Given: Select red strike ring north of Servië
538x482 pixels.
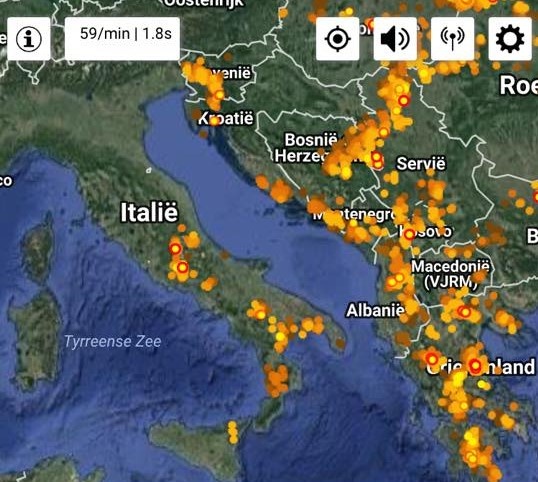Looking at the screenshot, I should coord(404,101).
